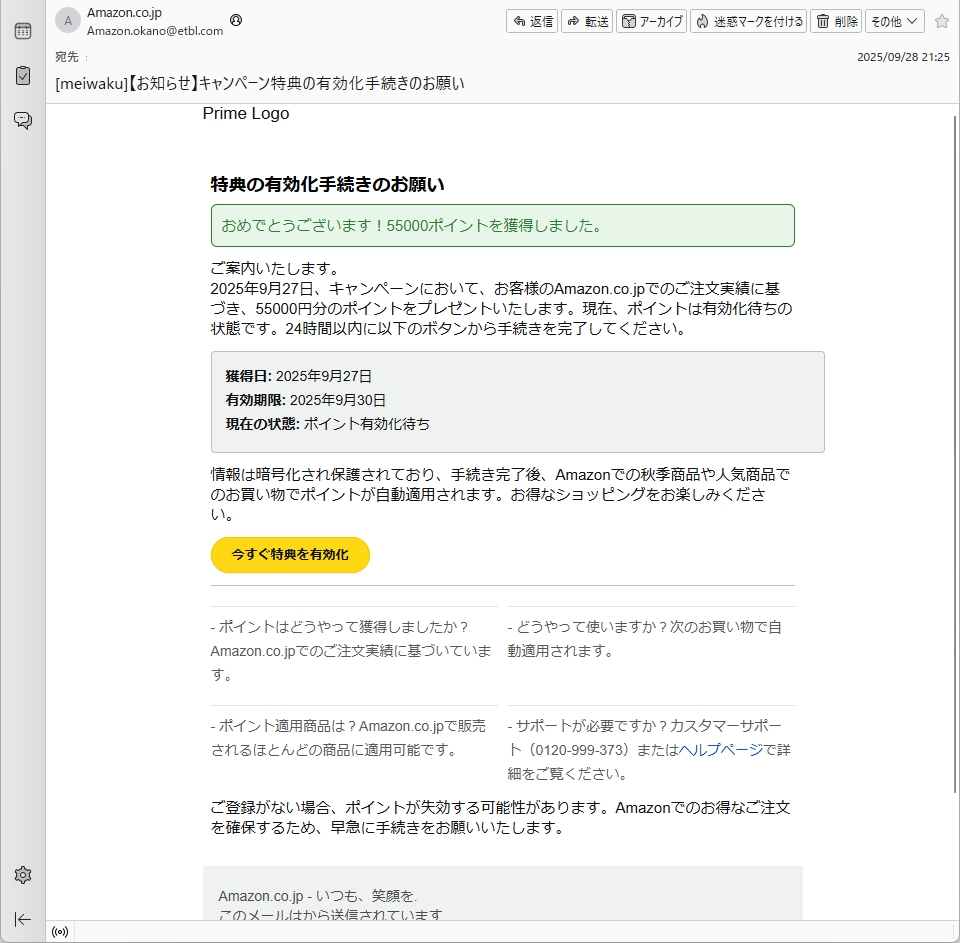960x943 pixels.
Task: Open settings via the gear icon
Action: tap(22, 875)
